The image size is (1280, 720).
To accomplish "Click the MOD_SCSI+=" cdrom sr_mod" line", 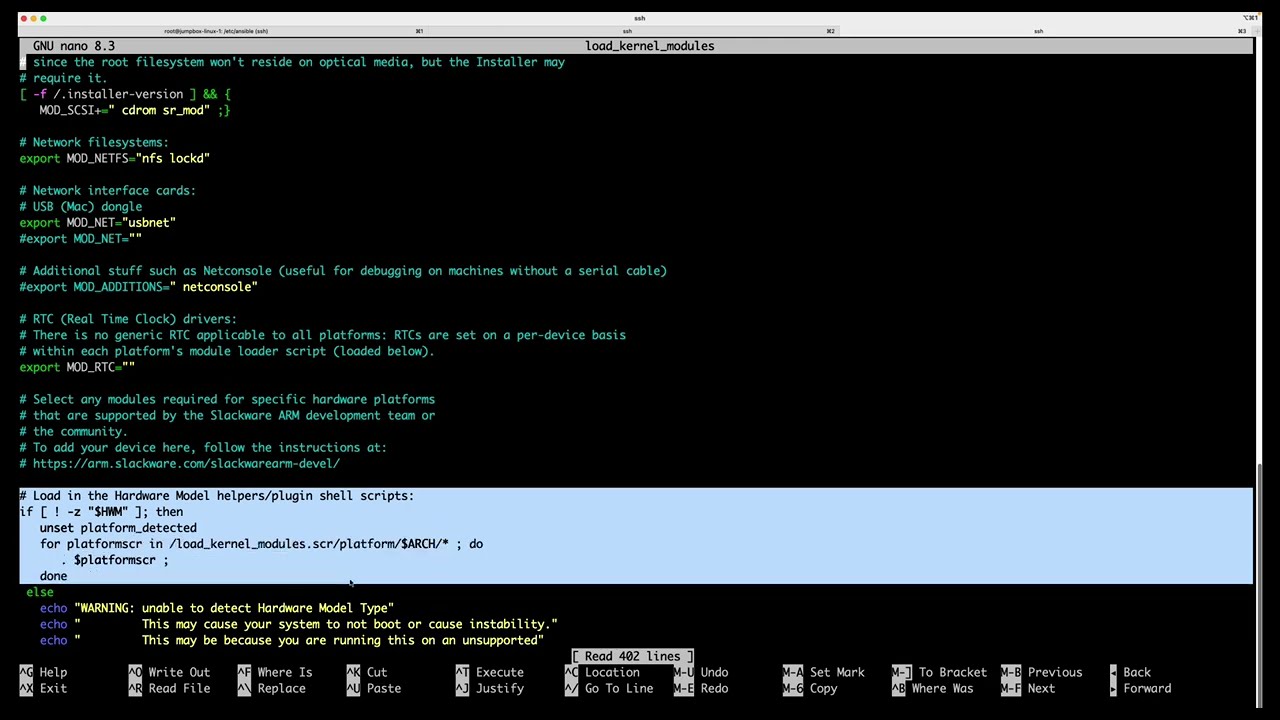I will pos(135,110).
